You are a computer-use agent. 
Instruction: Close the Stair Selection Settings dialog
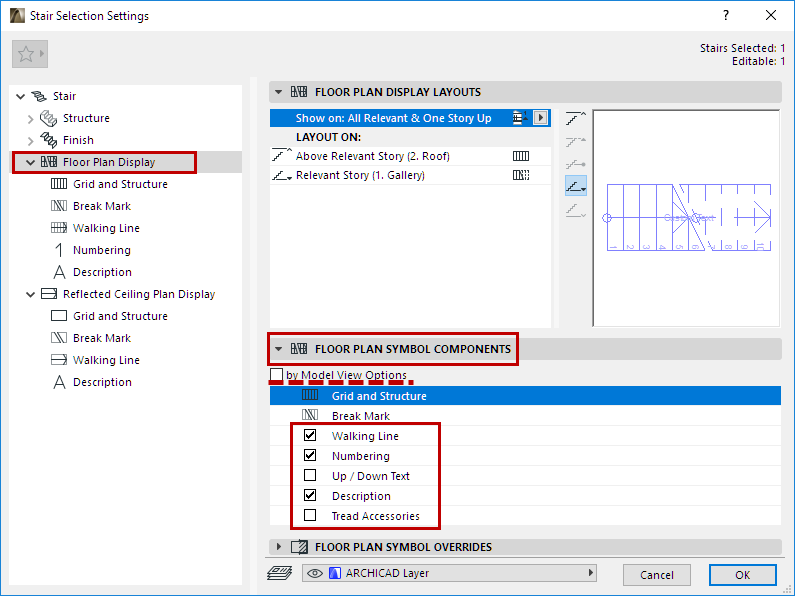[x=771, y=15]
